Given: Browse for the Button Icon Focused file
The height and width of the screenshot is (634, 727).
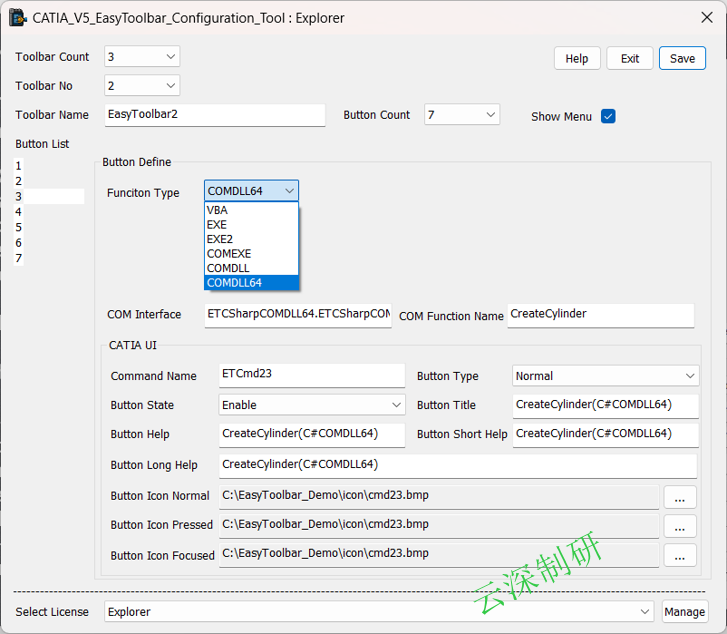Looking at the screenshot, I should [680, 556].
